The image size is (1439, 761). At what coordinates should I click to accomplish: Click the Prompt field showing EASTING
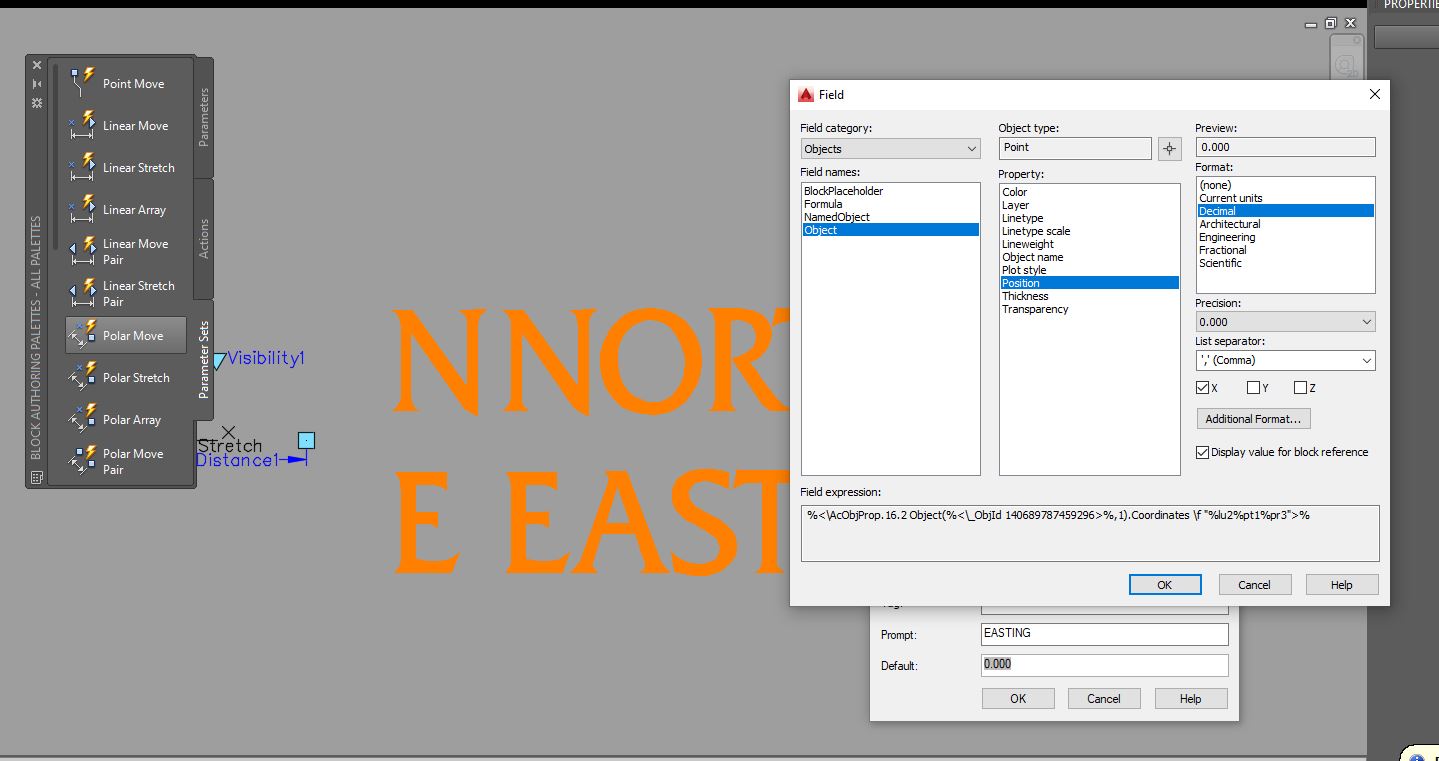1103,633
